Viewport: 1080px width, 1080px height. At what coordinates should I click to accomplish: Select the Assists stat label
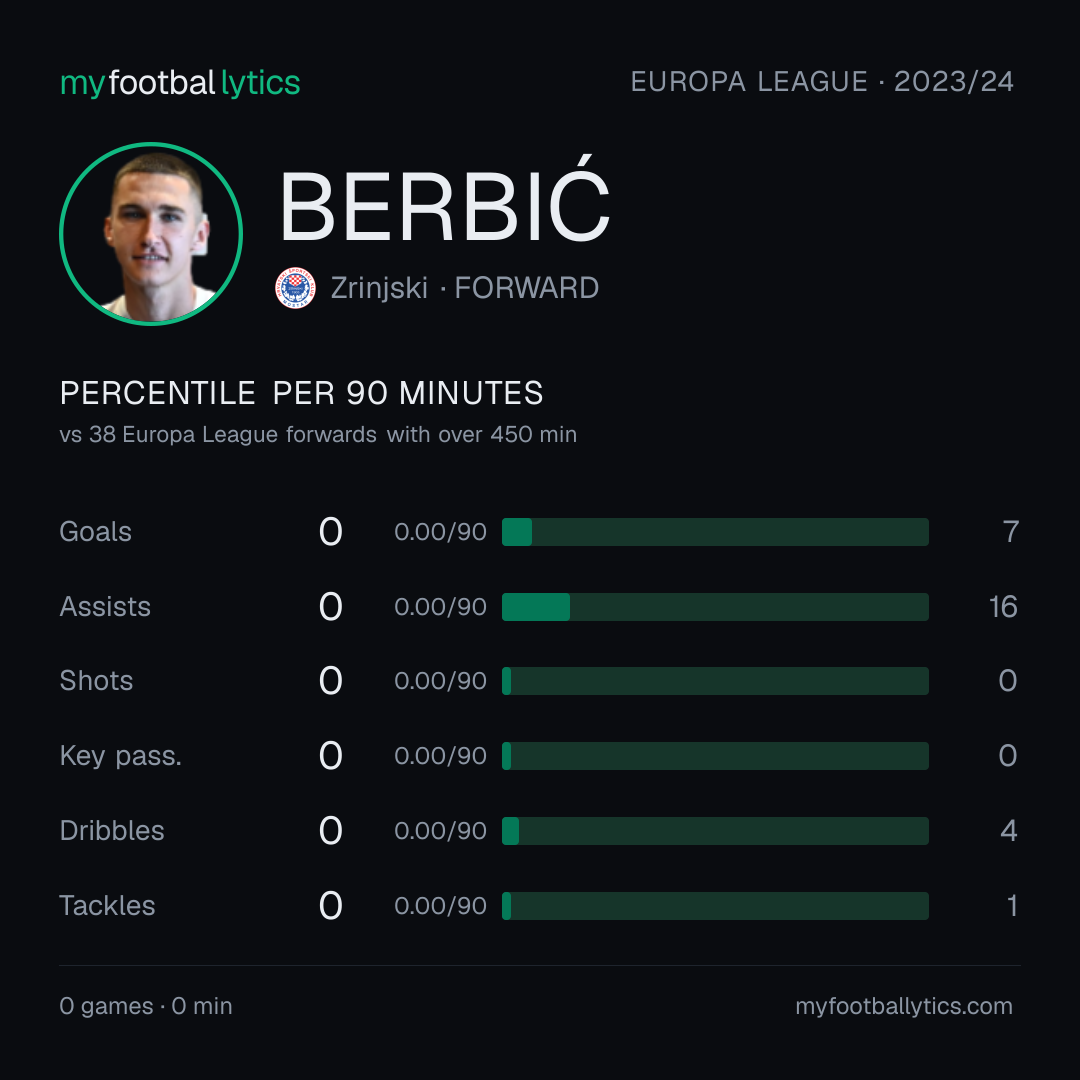point(105,607)
